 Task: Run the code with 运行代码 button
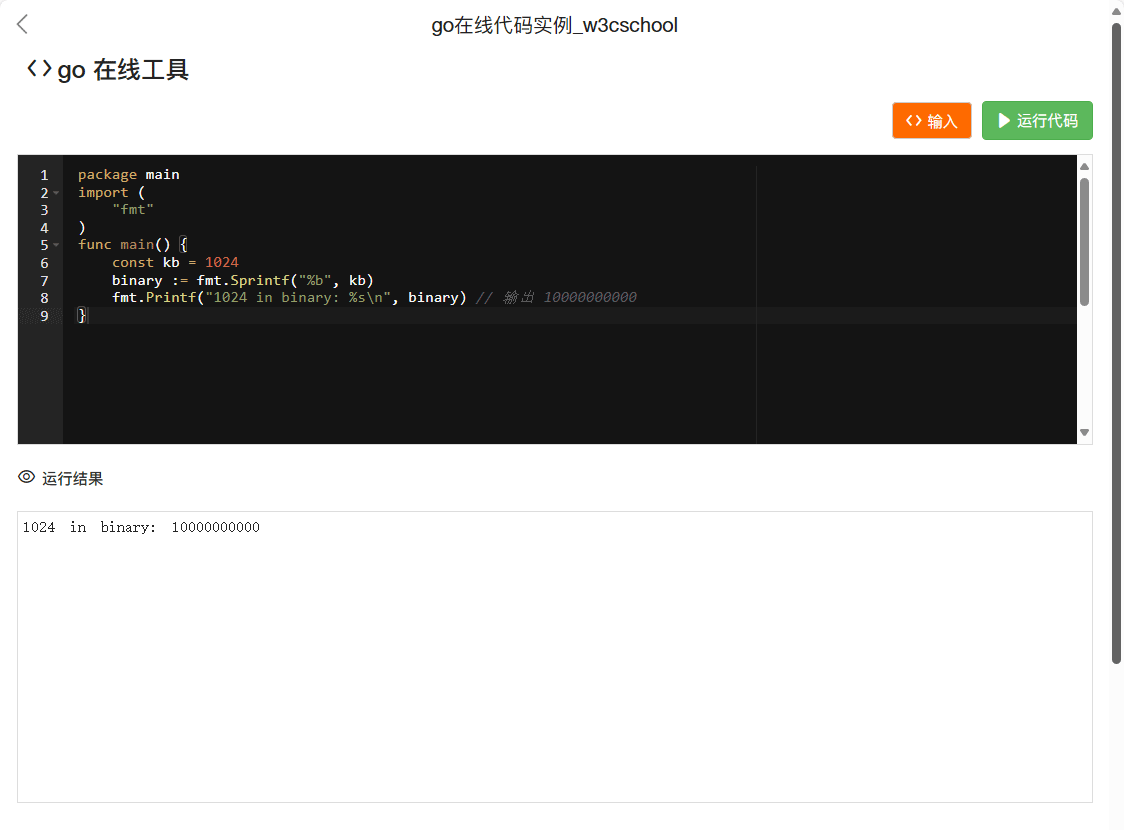coord(1037,121)
